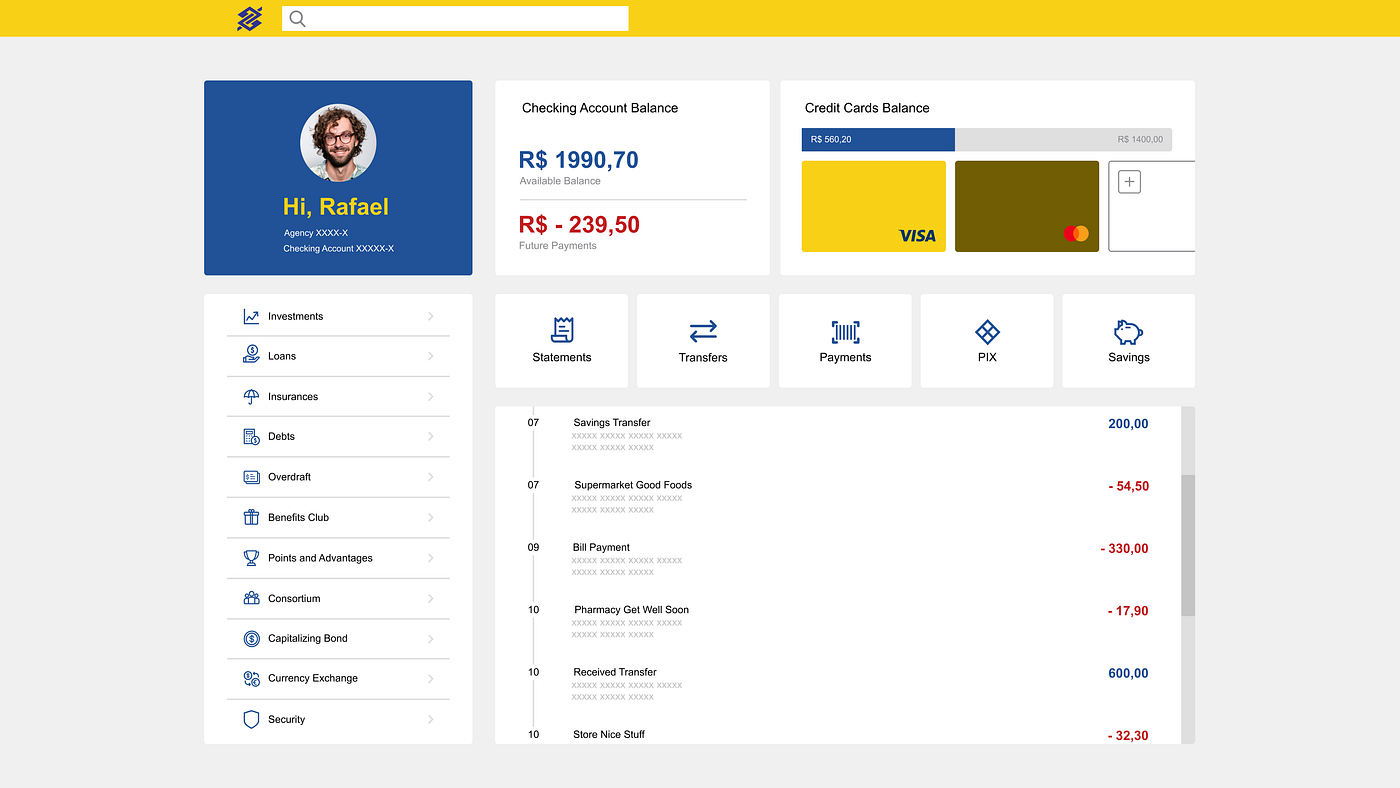This screenshot has height=788, width=1400.
Task: Expand Investments row chevron
Action: pyautogui.click(x=431, y=316)
